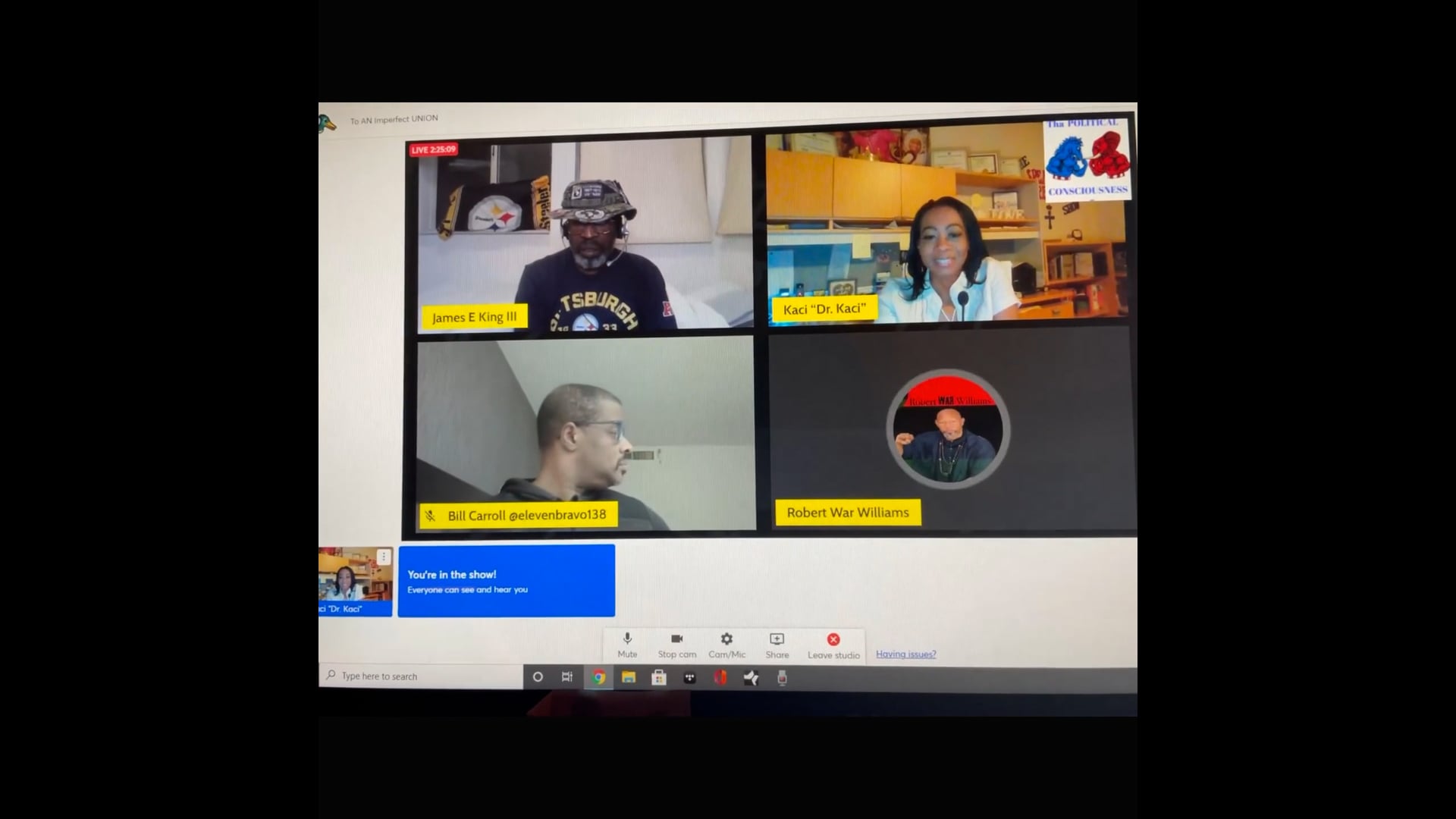Open the black app icon after Microsoft Store

click(x=689, y=678)
